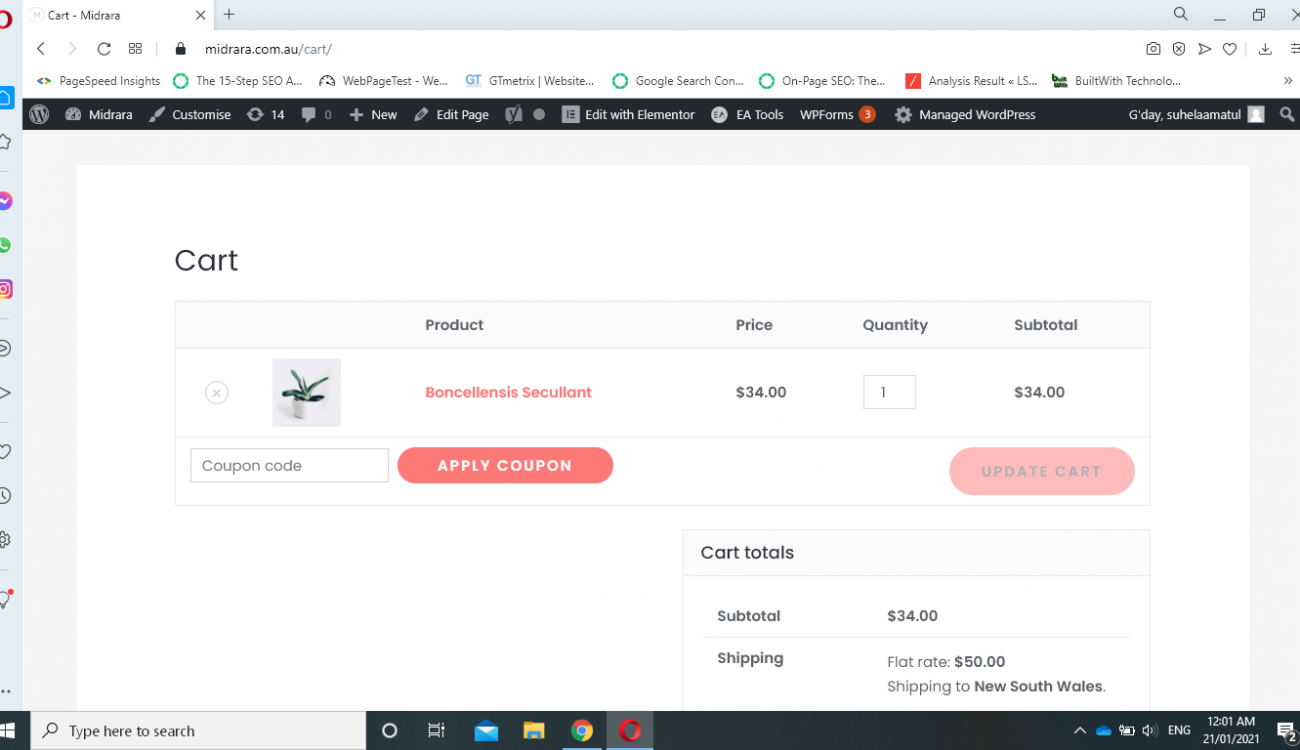Open Google Chrome on the taskbar
This screenshot has width=1300, height=750.
(582, 731)
